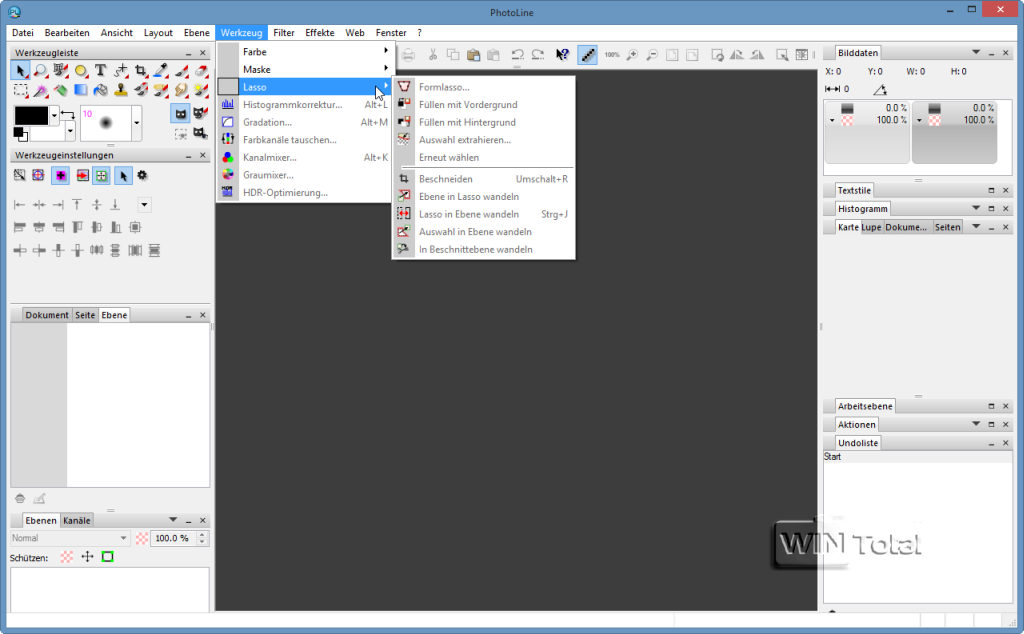The image size is (1024, 634).
Task: Select the rectangular marquee selection tool
Action: point(21,90)
